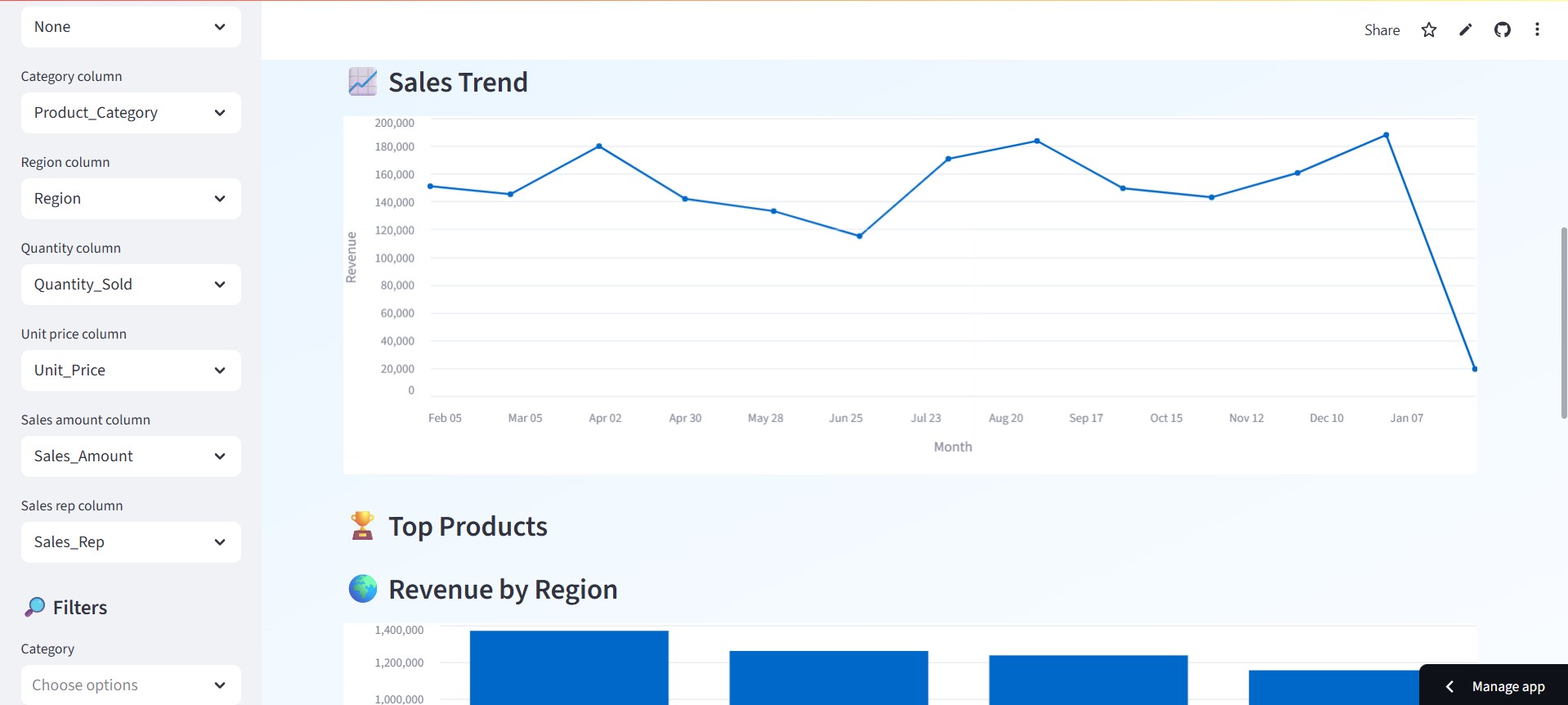Click the page vertical scrollbar

(x=1563, y=323)
